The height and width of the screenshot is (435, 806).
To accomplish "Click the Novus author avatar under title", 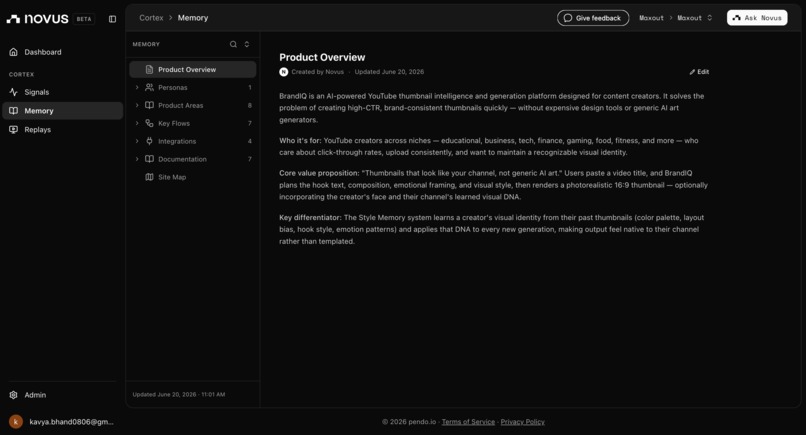I will 284,72.
